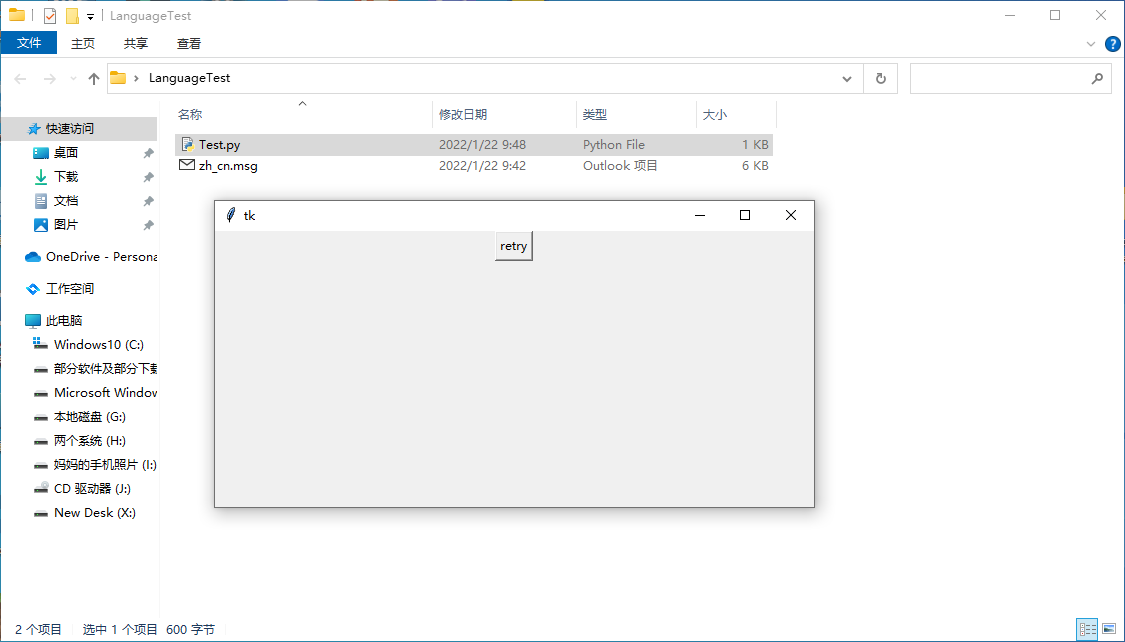This screenshot has height=642, width=1125.
Task: Minimize the tk window
Action: tap(700, 215)
